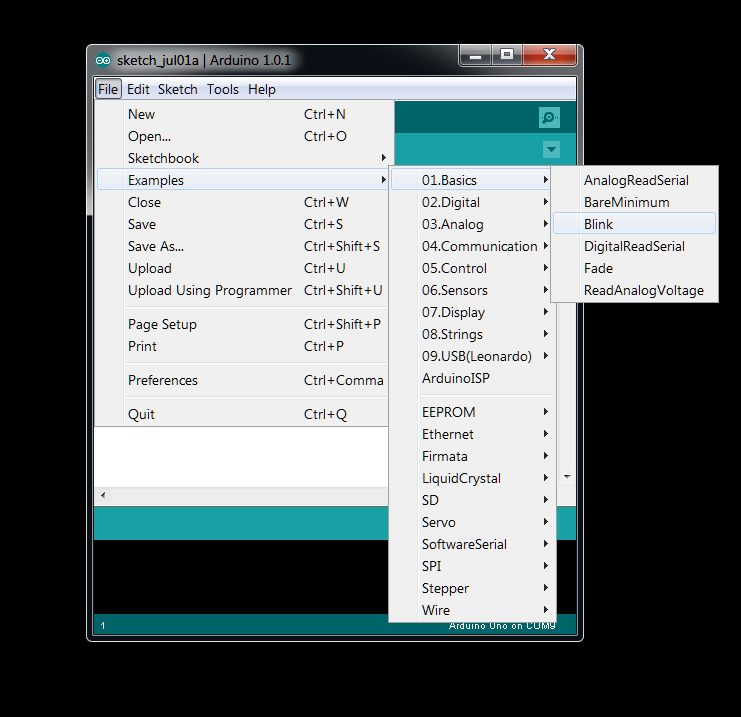Click the horizontal scrollbar left arrow
Image resolution: width=741 pixels, height=717 pixels.
point(103,495)
